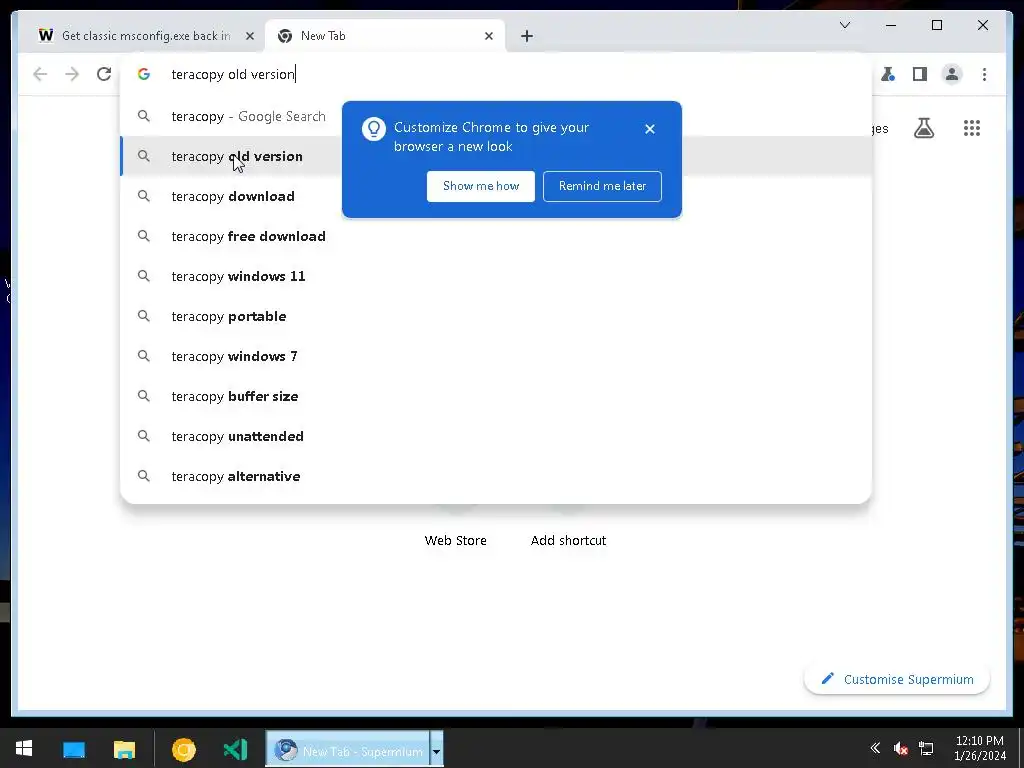Open the three-dot browser menu
The height and width of the screenshot is (768, 1024).
pyautogui.click(x=984, y=74)
